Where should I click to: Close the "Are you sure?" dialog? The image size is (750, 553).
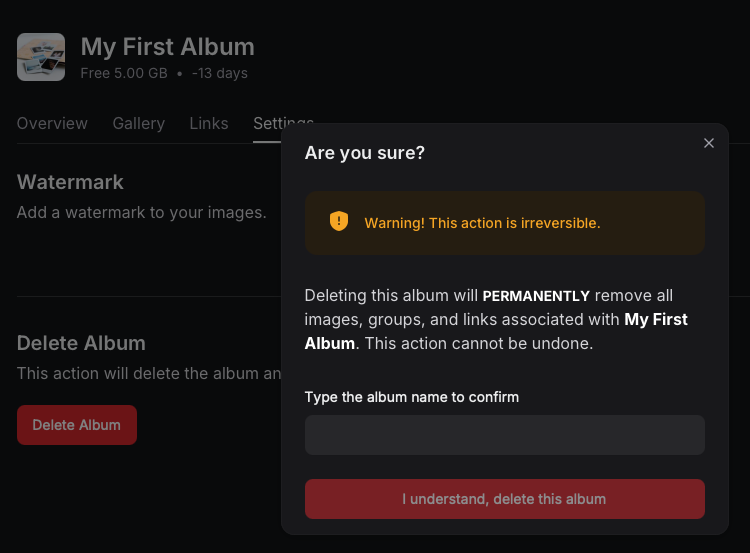(708, 143)
